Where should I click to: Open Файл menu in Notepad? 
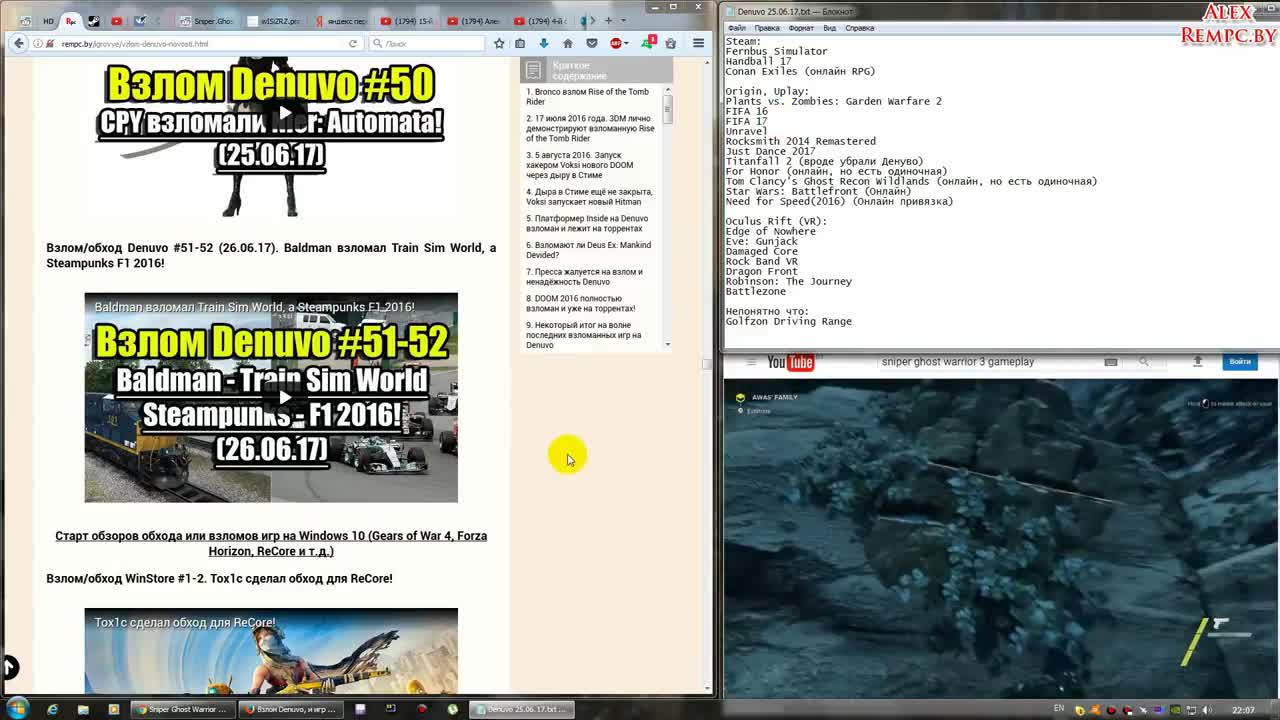point(737,28)
